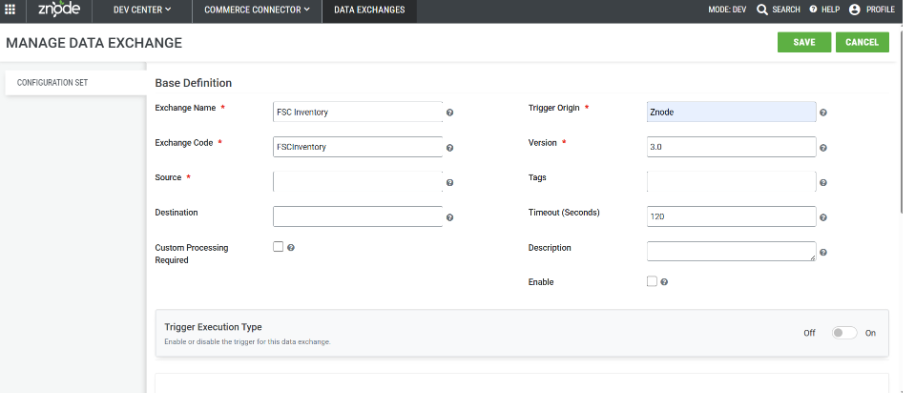The image size is (903, 393).
Task: Open the Help question mark icon
Action: pos(813,9)
